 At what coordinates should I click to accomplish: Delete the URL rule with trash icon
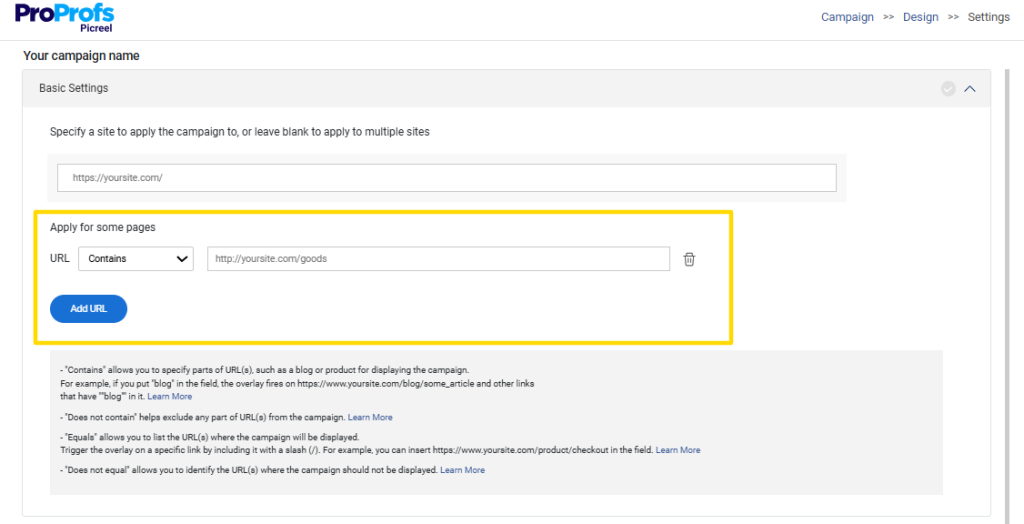coord(689,259)
